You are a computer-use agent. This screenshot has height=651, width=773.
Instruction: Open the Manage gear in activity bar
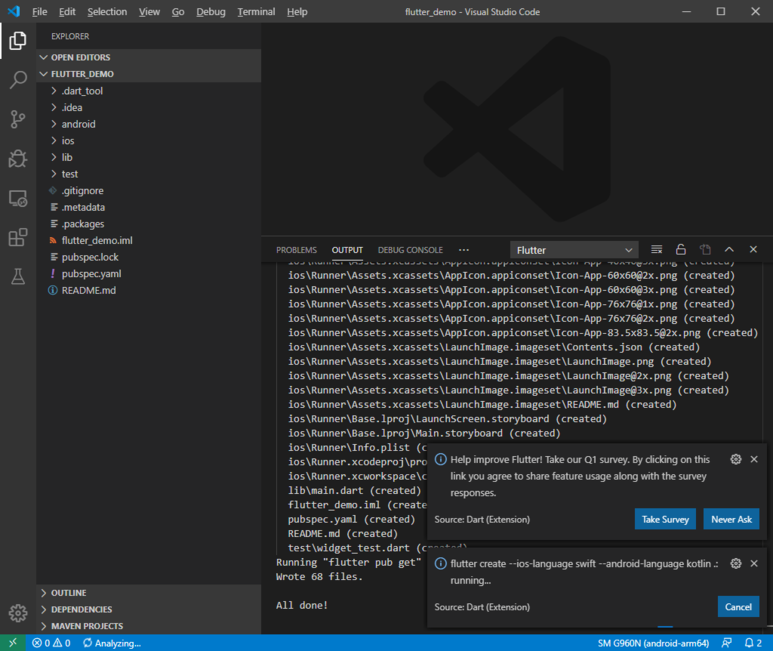[18, 613]
